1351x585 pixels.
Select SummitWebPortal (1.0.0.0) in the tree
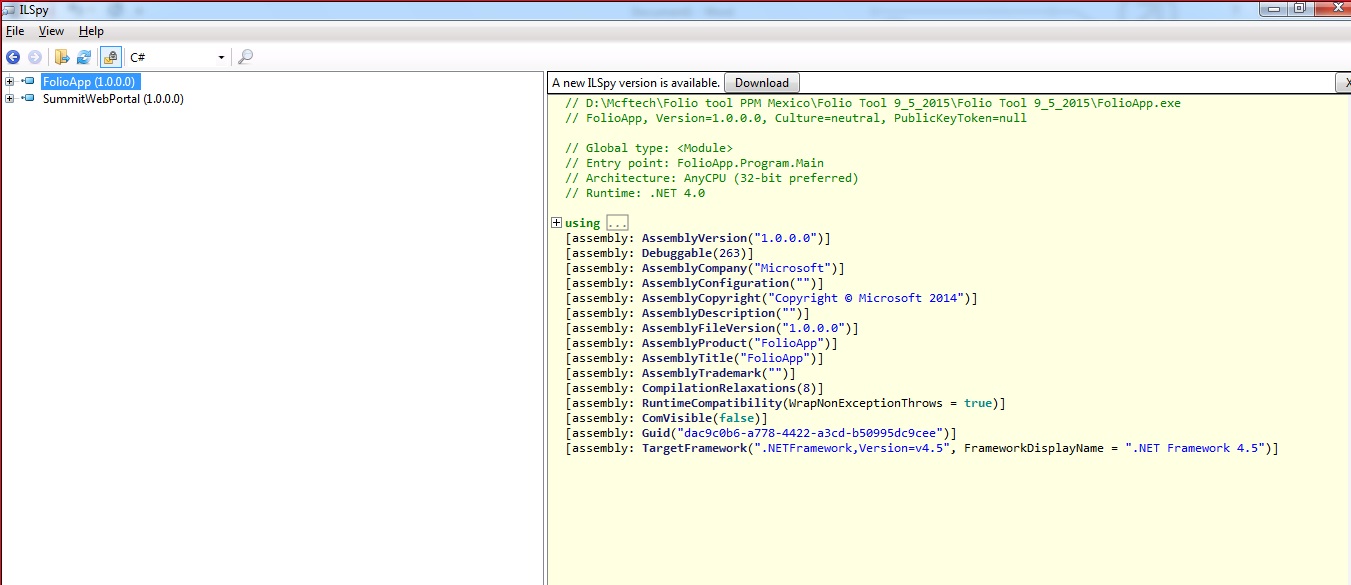(113, 99)
